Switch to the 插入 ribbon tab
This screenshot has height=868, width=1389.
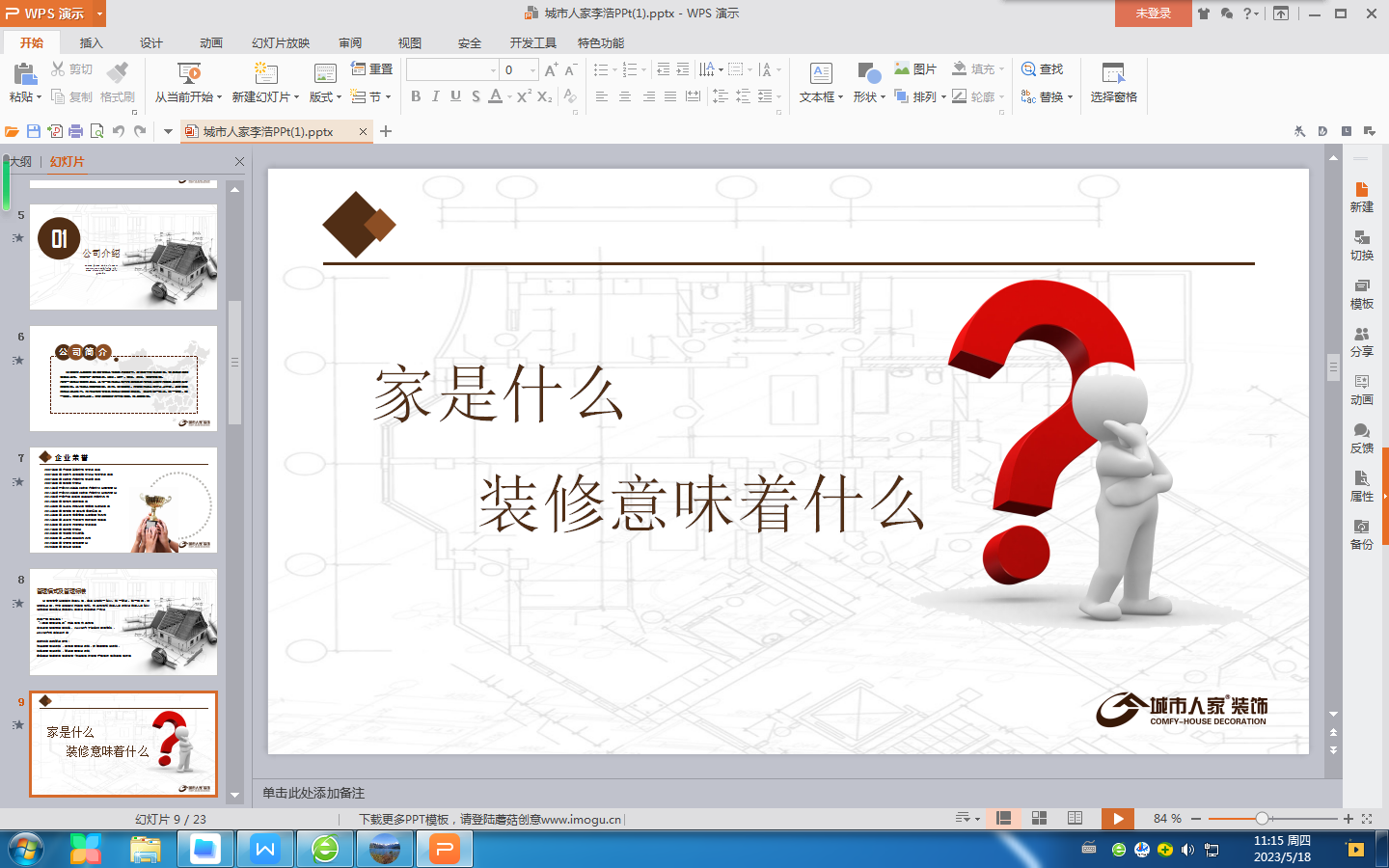[x=91, y=43]
